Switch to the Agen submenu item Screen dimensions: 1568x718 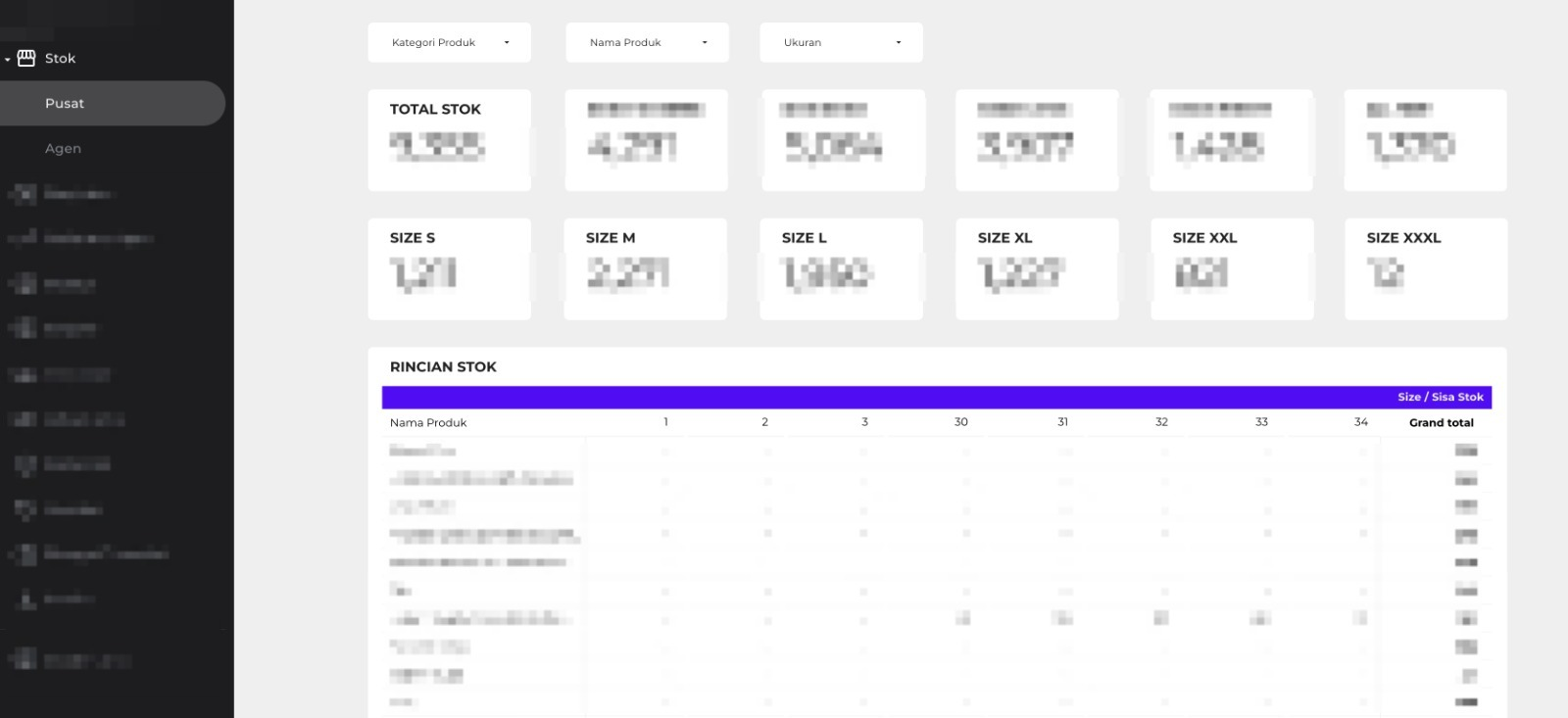pyautogui.click(x=63, y=149)
